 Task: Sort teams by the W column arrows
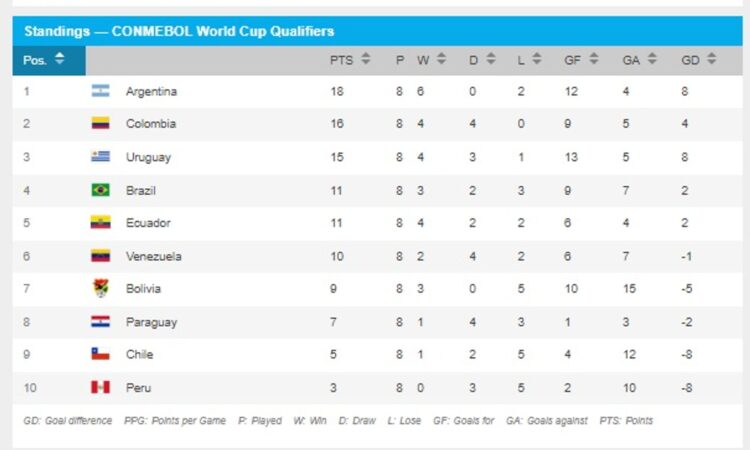441,58
